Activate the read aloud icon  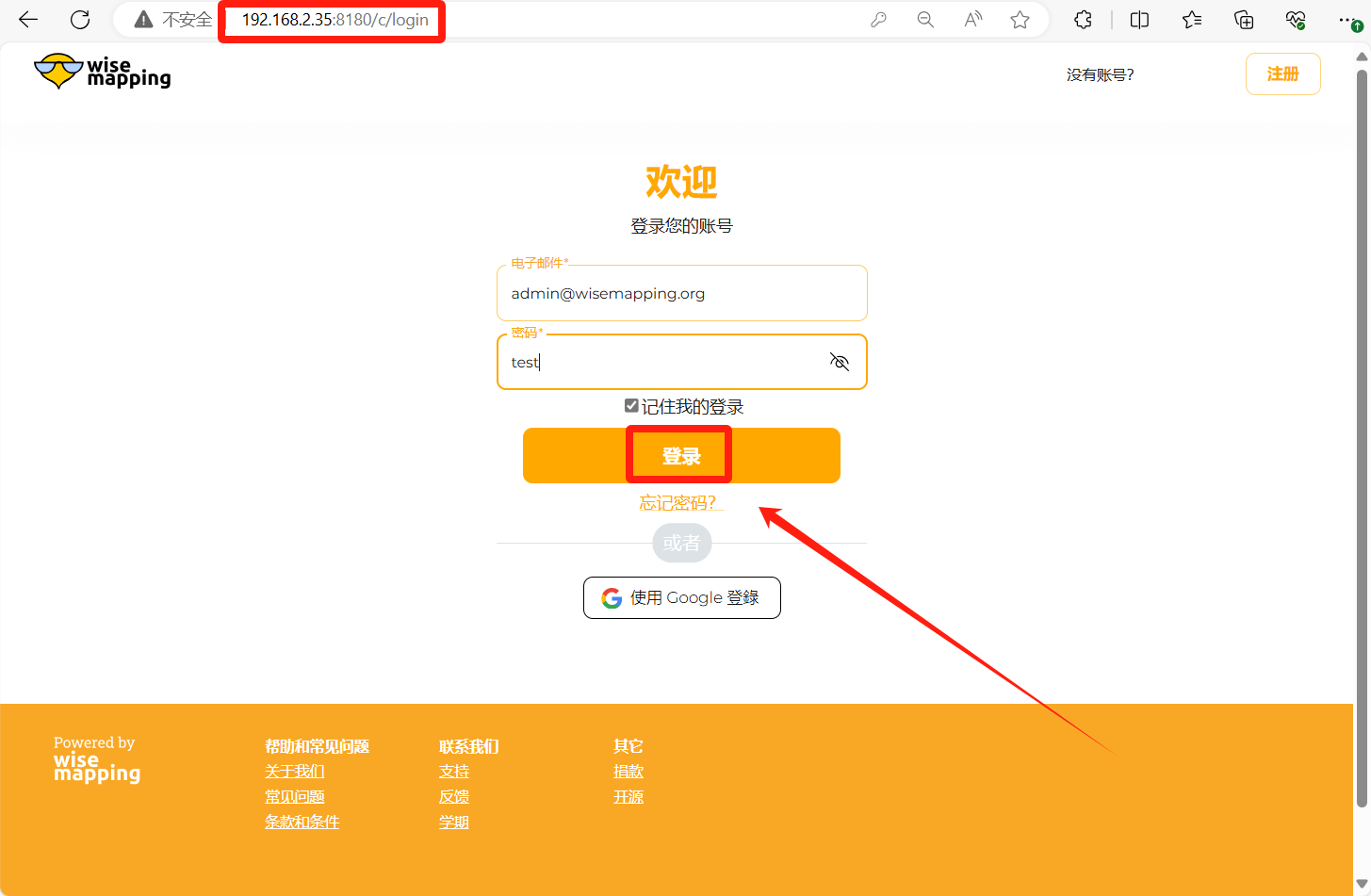coord(972,20)
